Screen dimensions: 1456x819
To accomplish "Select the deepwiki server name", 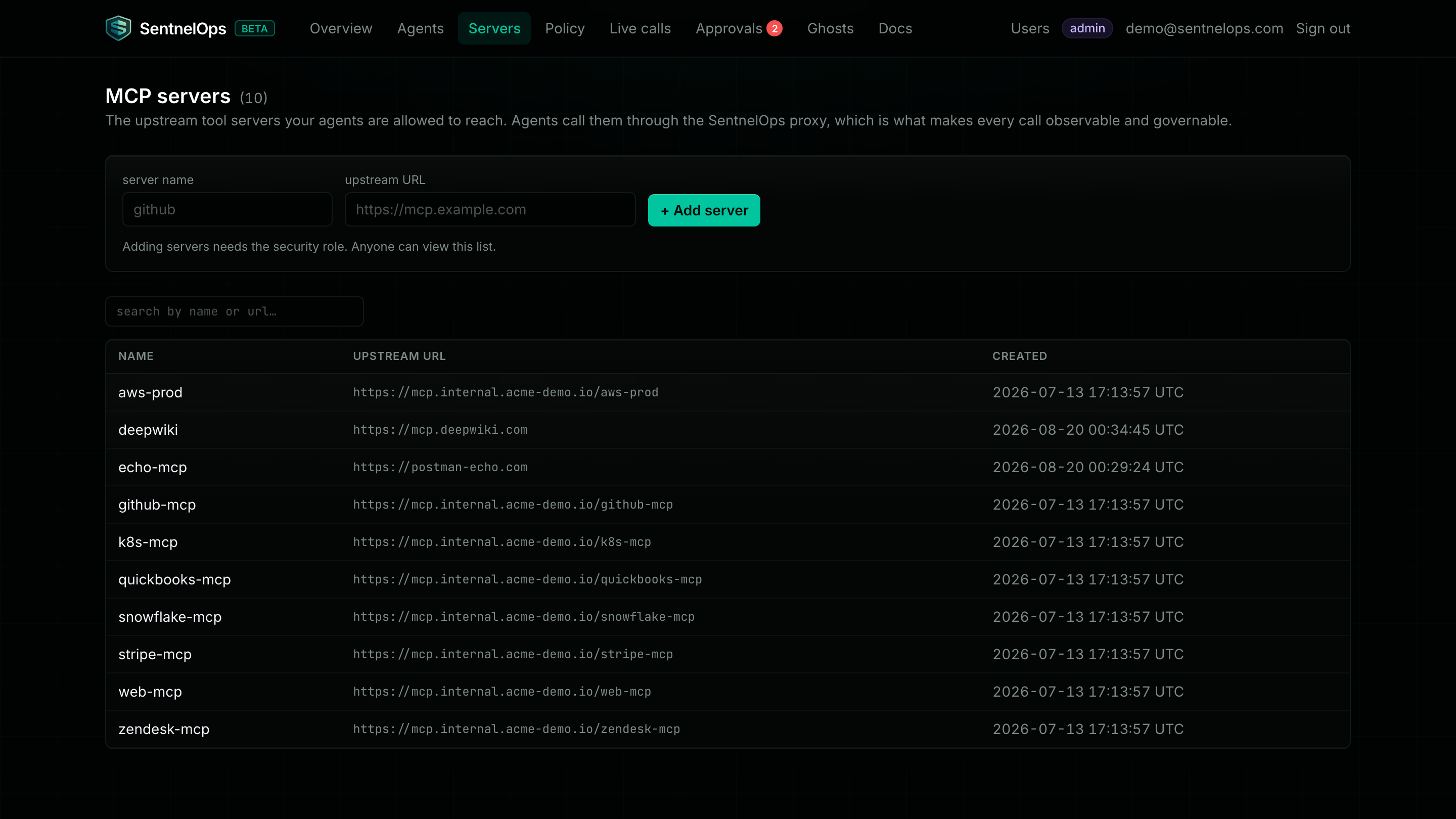I will click(x=148, y=430).
